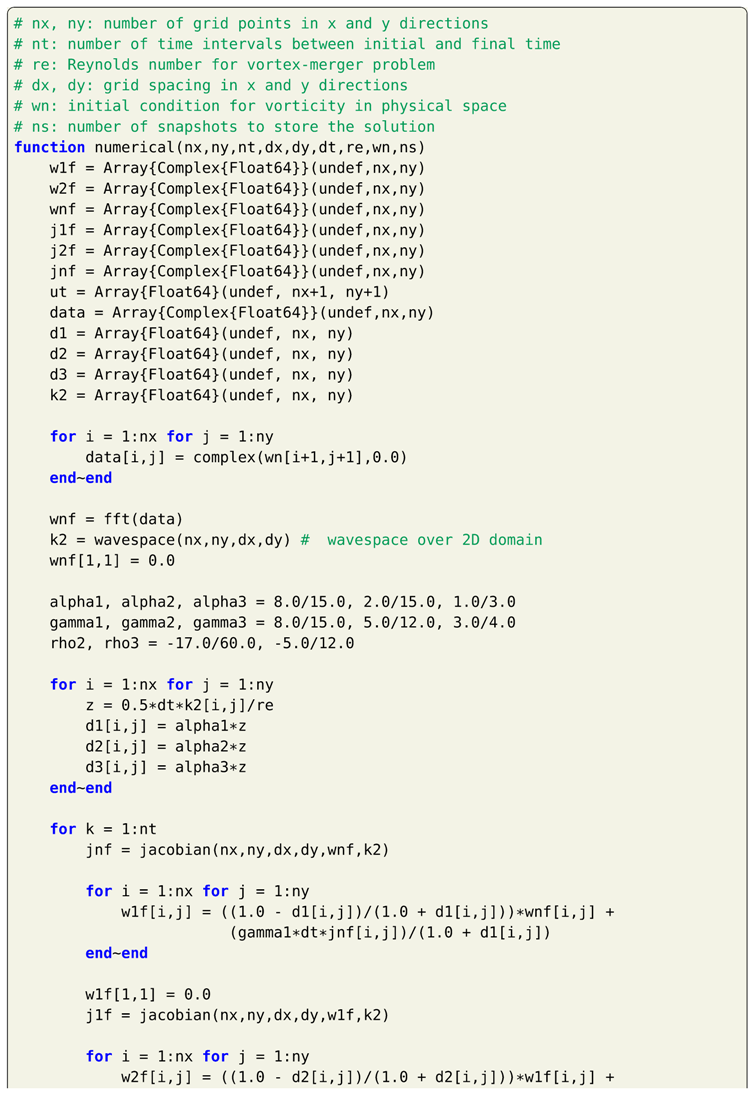Viewport: 754px width, 1094px height.
Task: Click 'jnf = jacobian(nx,ny,dx,dy,wnf,k2)'
Action: (x=237, y=850)
